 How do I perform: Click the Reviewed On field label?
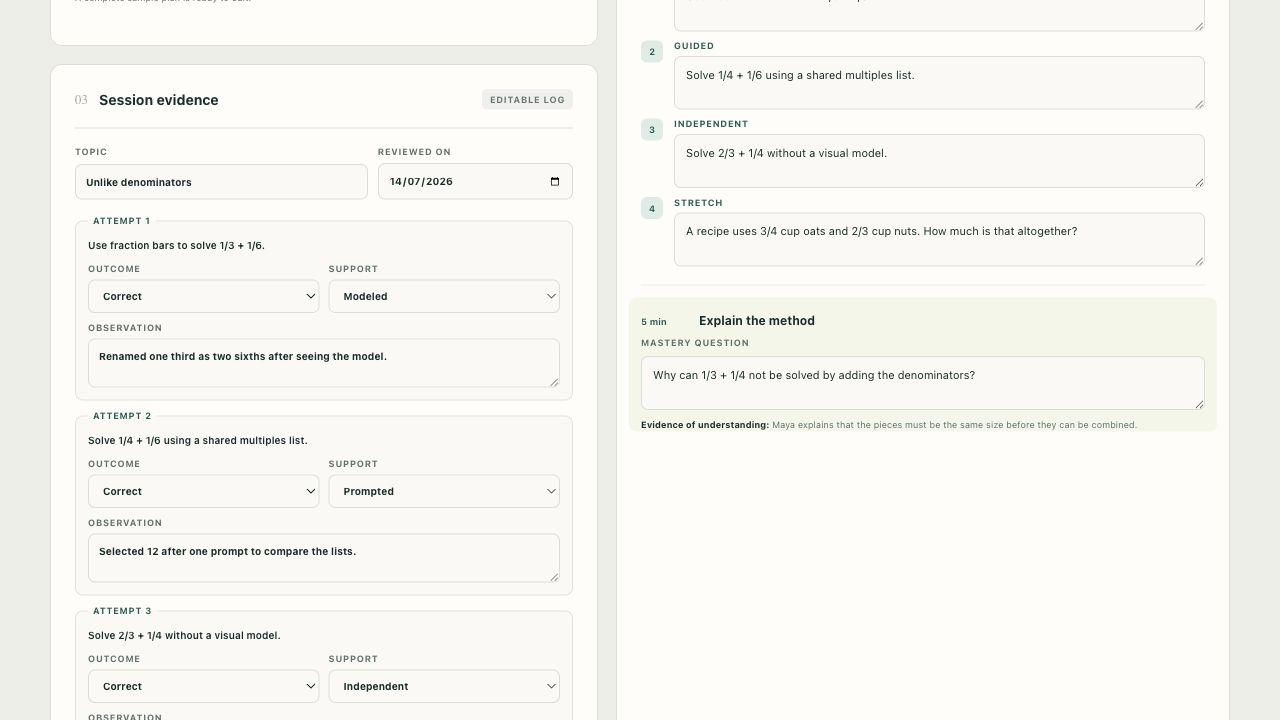pyautogui.click(x=414, y=152)
